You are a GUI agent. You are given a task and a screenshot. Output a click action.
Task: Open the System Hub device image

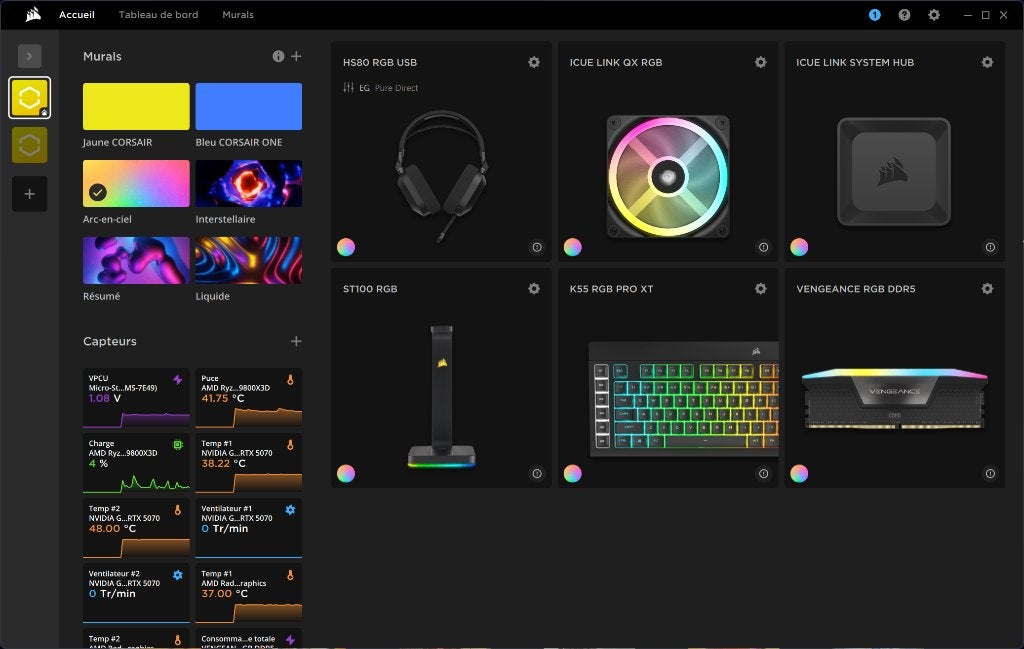tap(894, 172)
